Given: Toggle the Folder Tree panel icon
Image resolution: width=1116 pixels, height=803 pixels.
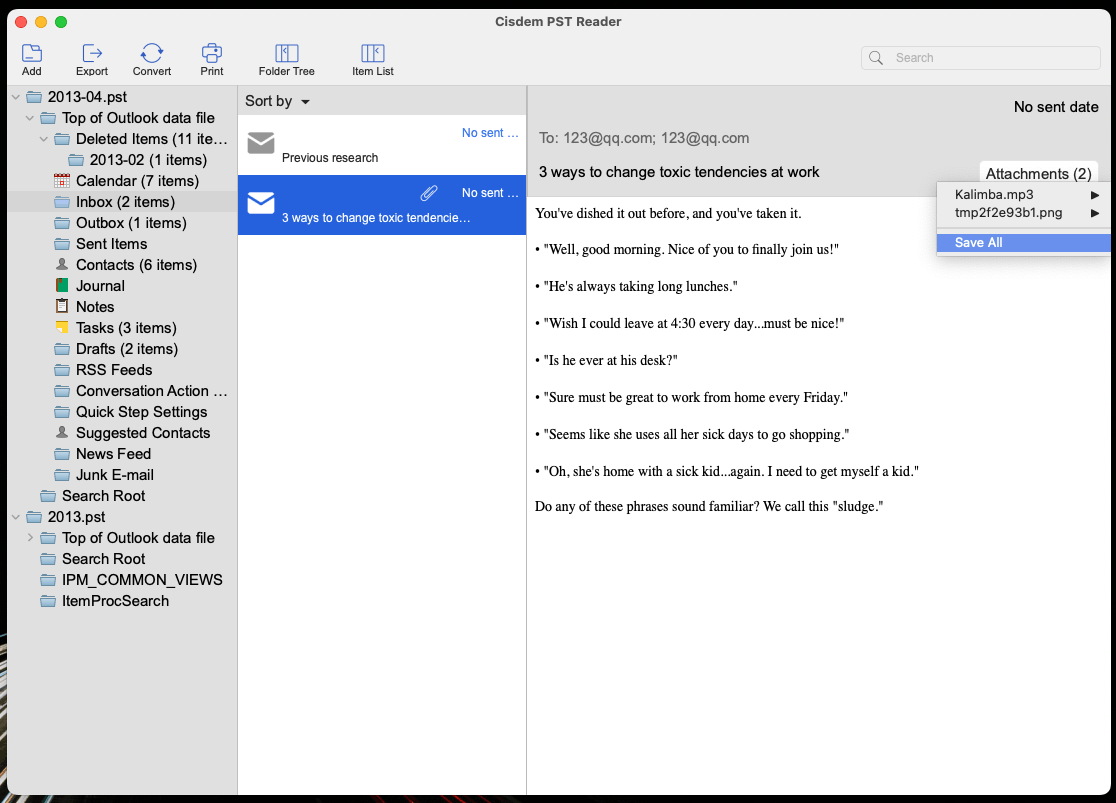Looking at the screenshot, I should pyautogui.click(x=287, y=53).
